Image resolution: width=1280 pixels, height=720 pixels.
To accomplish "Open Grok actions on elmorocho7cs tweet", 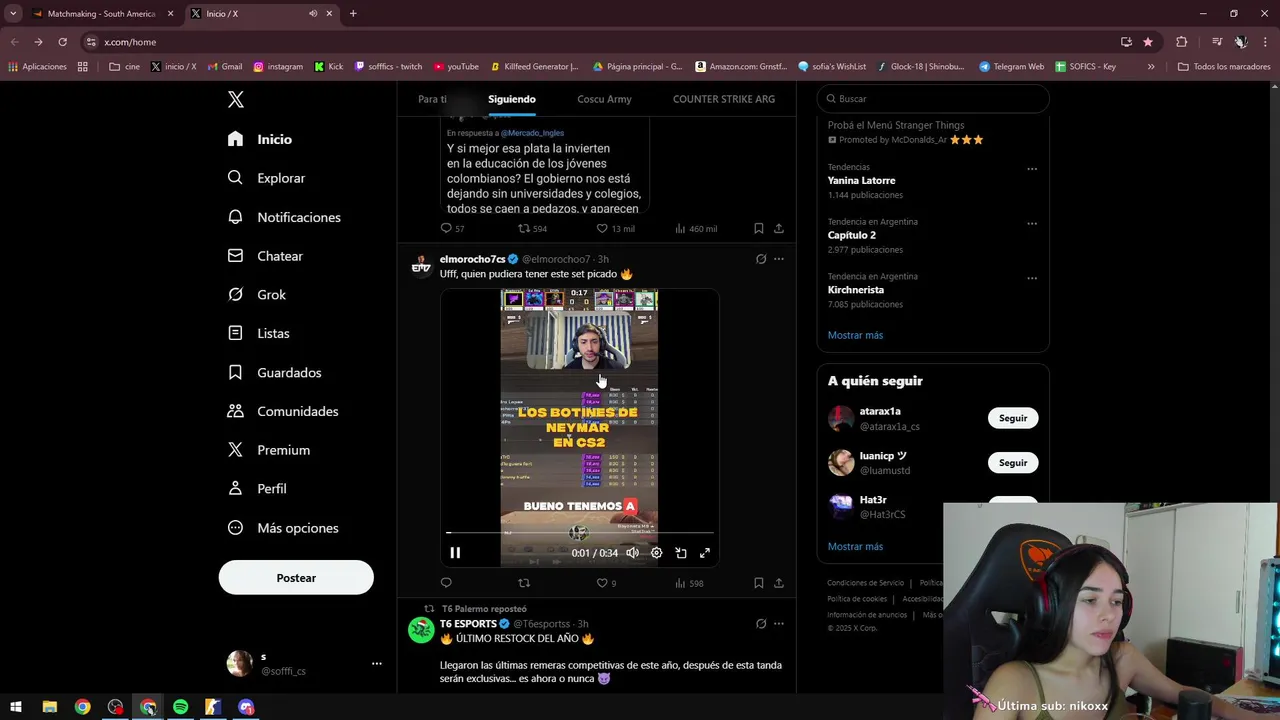I will [761, 259].
